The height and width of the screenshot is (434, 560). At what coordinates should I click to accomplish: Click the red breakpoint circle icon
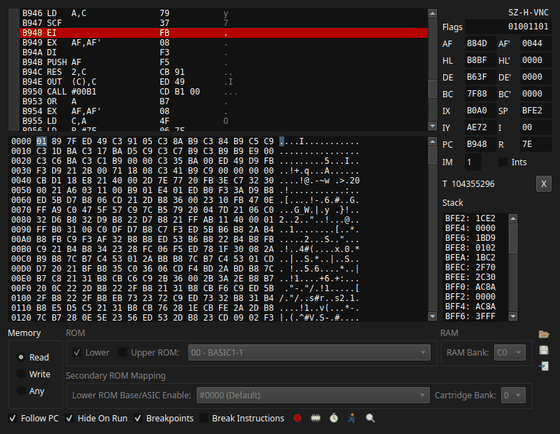[297, 418]
